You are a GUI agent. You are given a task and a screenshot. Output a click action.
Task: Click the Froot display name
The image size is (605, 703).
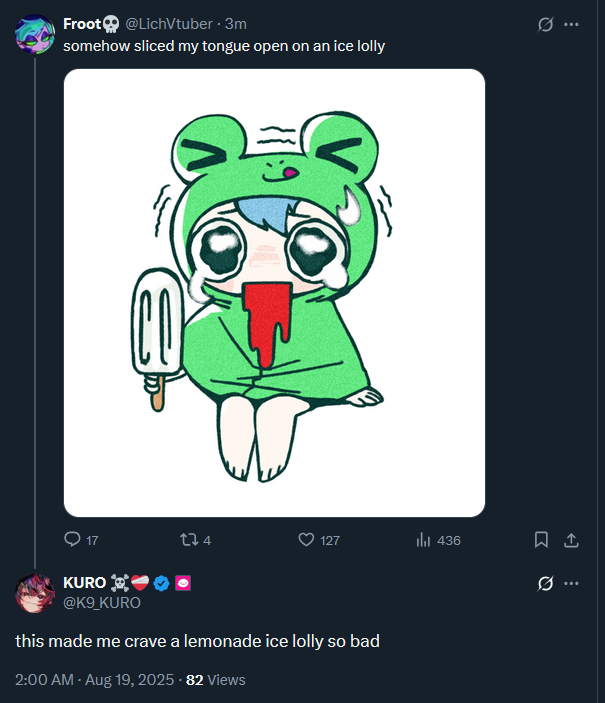point(81,24)
